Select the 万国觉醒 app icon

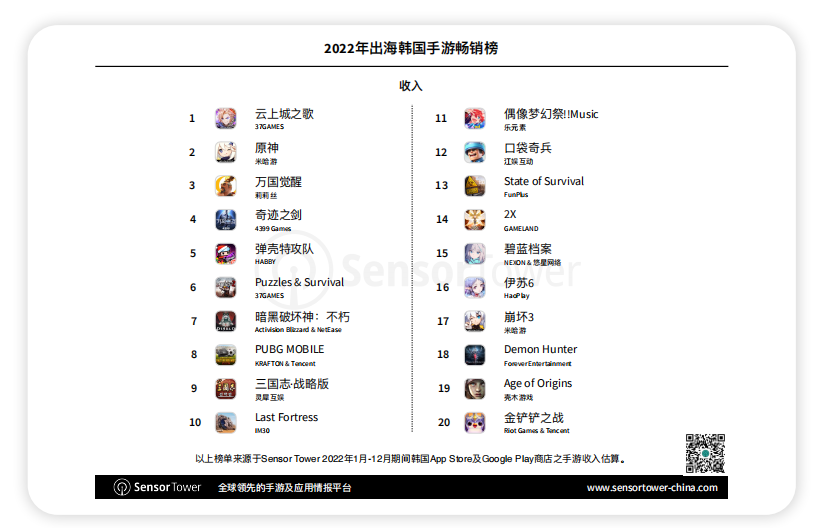(x=225, y=186)
